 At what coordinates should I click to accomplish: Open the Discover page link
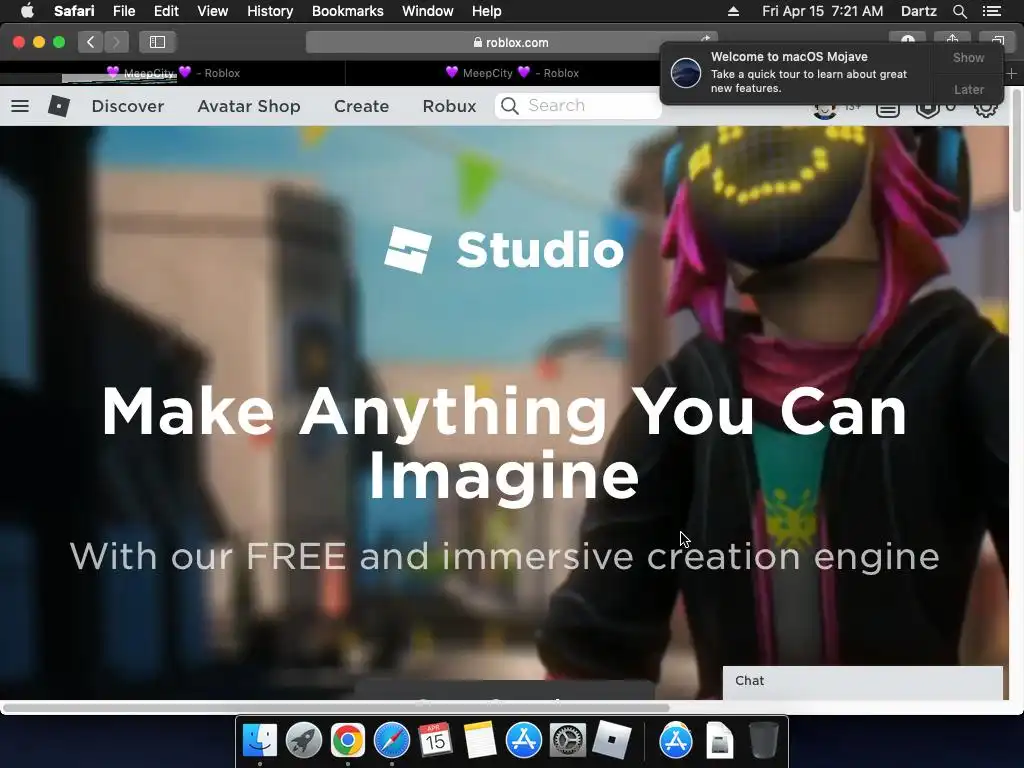pyautogui.click(x=128, y=106)
